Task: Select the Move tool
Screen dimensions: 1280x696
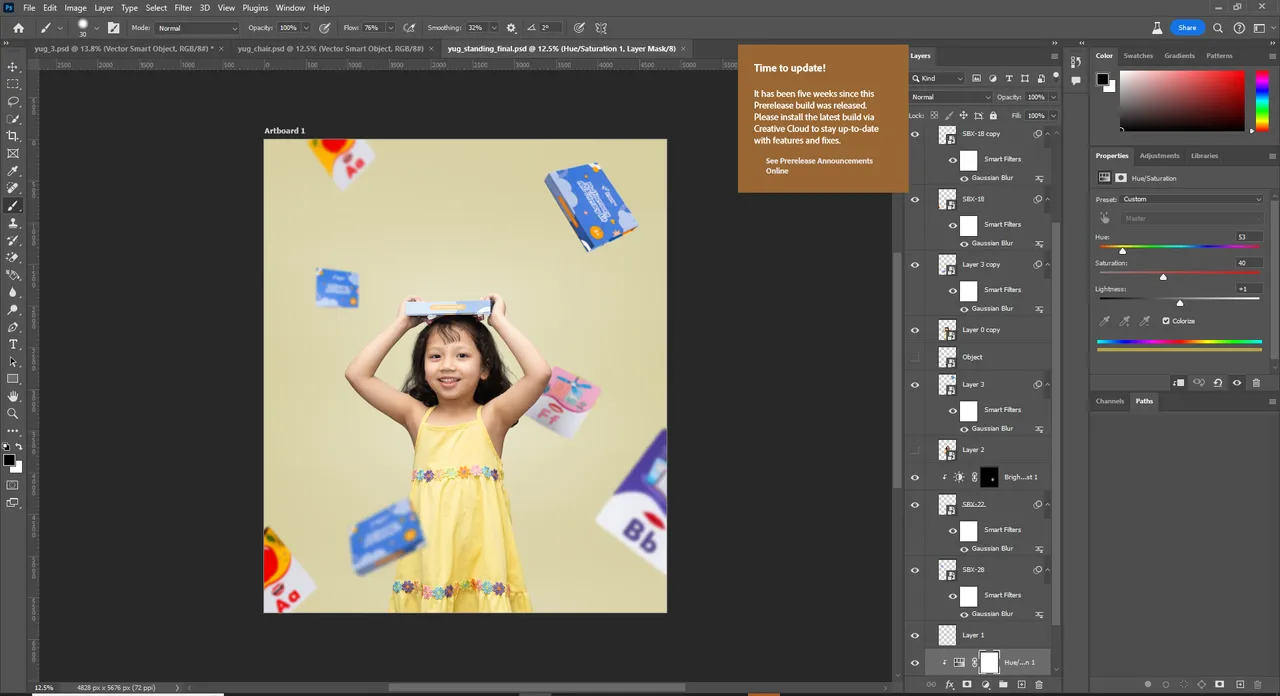Action: pyautogui.click(x=13, y=67)
